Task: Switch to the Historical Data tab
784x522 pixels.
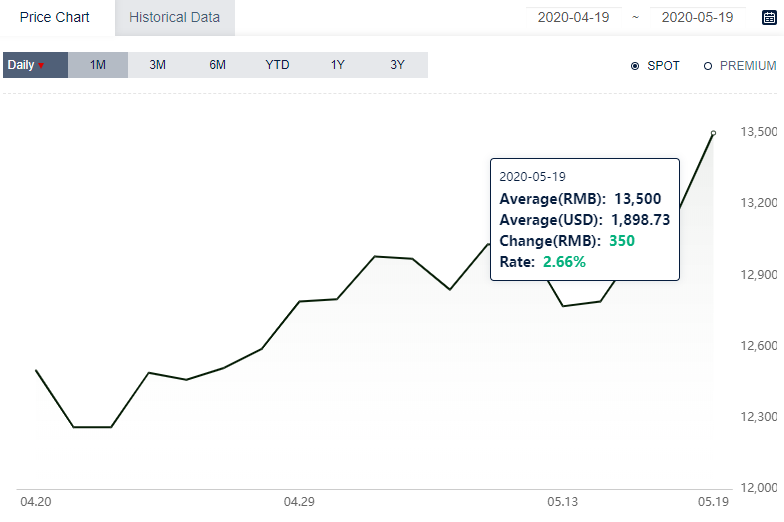Action: point(174,18)
